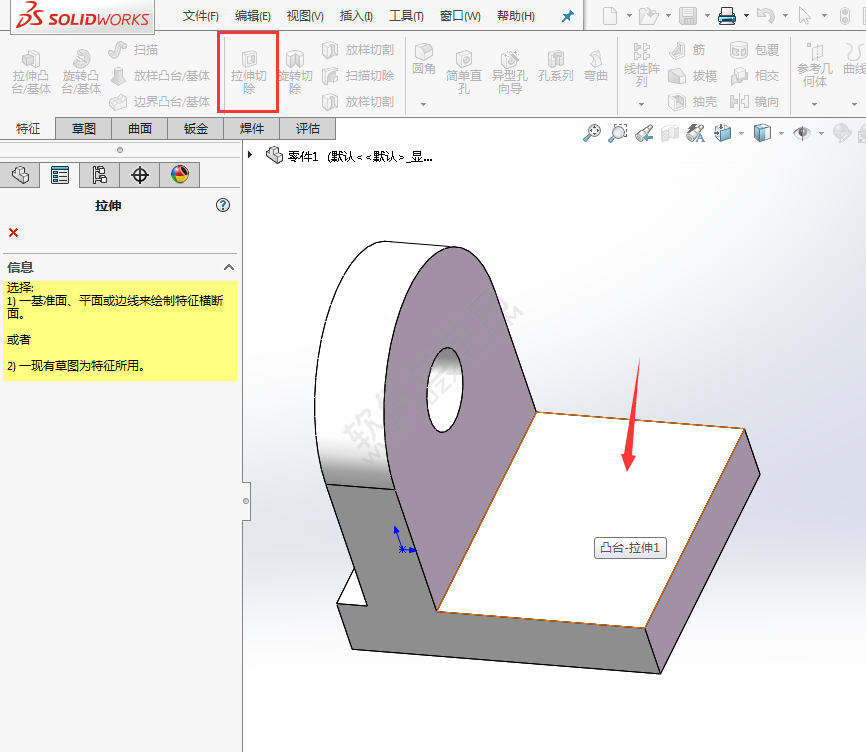
Task: Switch to the 草图 ribbon tab
Action: (83, 128)
